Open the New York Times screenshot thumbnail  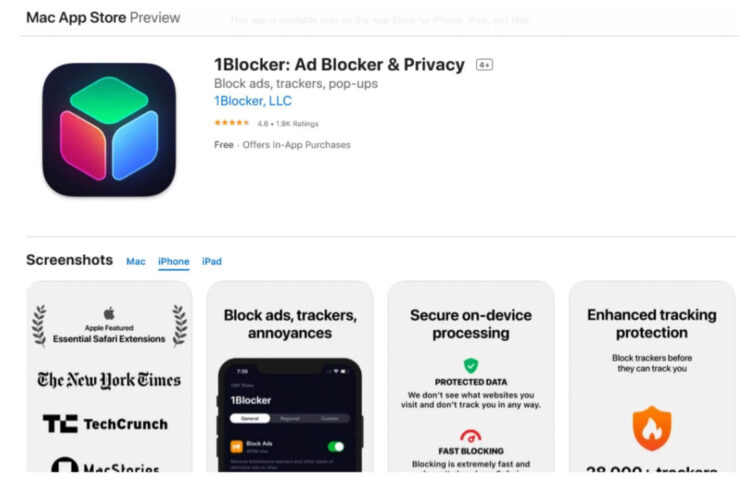[109, 377]
